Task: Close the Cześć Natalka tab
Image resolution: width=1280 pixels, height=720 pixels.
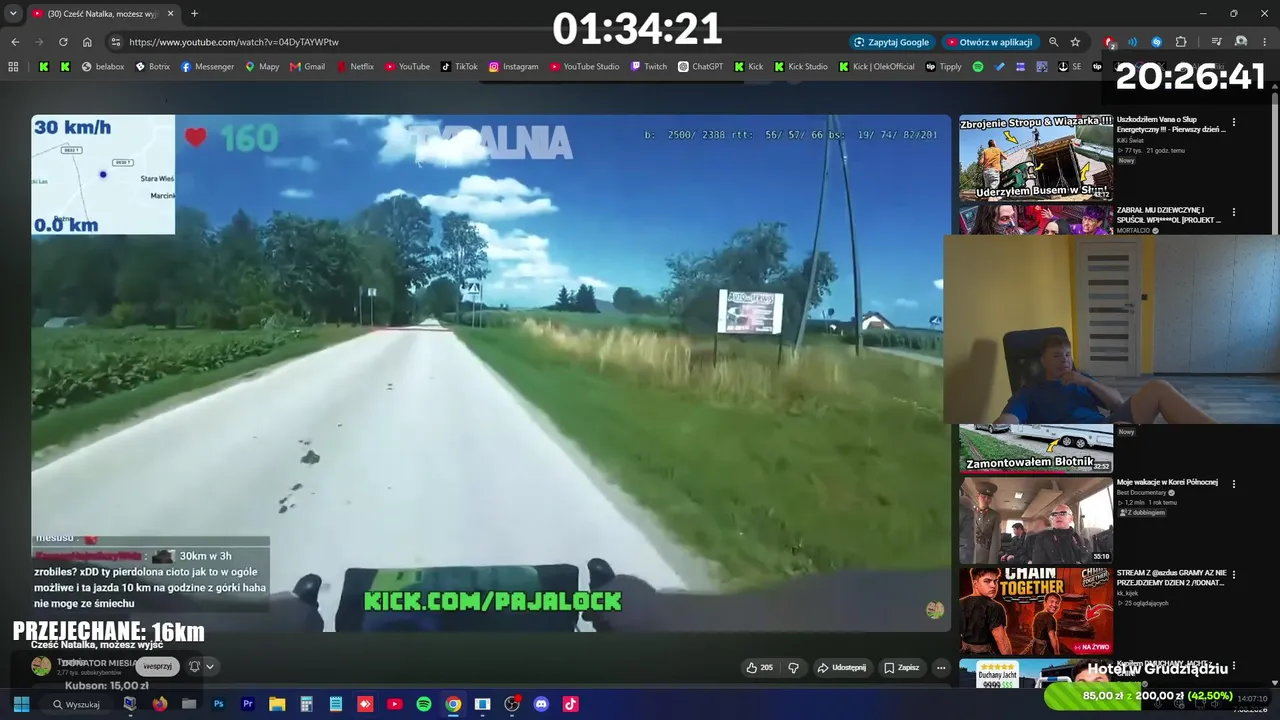Action: 170,13
